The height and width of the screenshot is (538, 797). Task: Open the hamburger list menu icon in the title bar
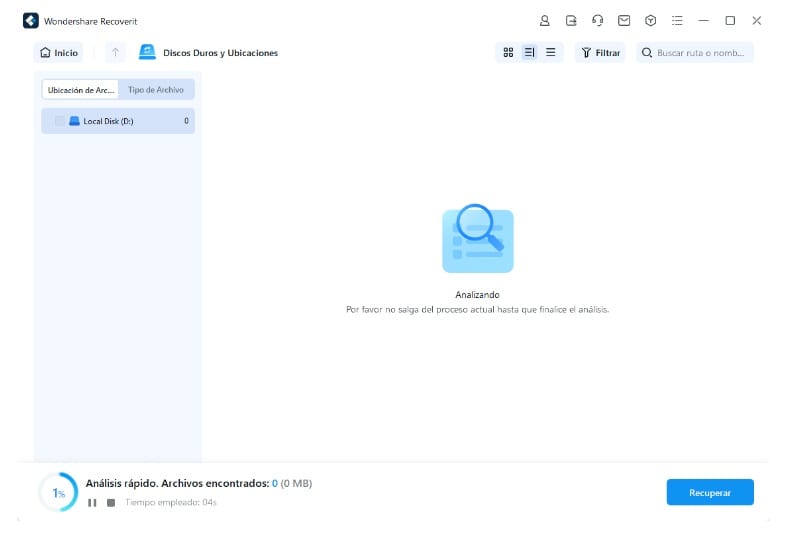click(x=677, y=21)
